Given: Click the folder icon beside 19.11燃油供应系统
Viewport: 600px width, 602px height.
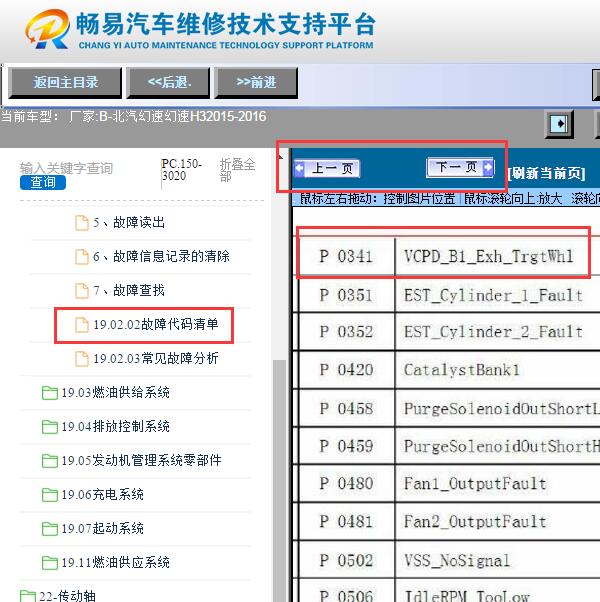Looking at the screenshot, I should tap(50, 562).
